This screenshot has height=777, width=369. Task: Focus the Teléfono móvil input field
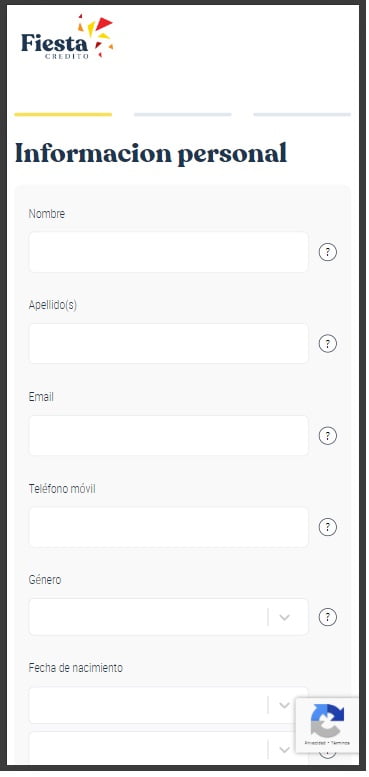tap(168, 527)
